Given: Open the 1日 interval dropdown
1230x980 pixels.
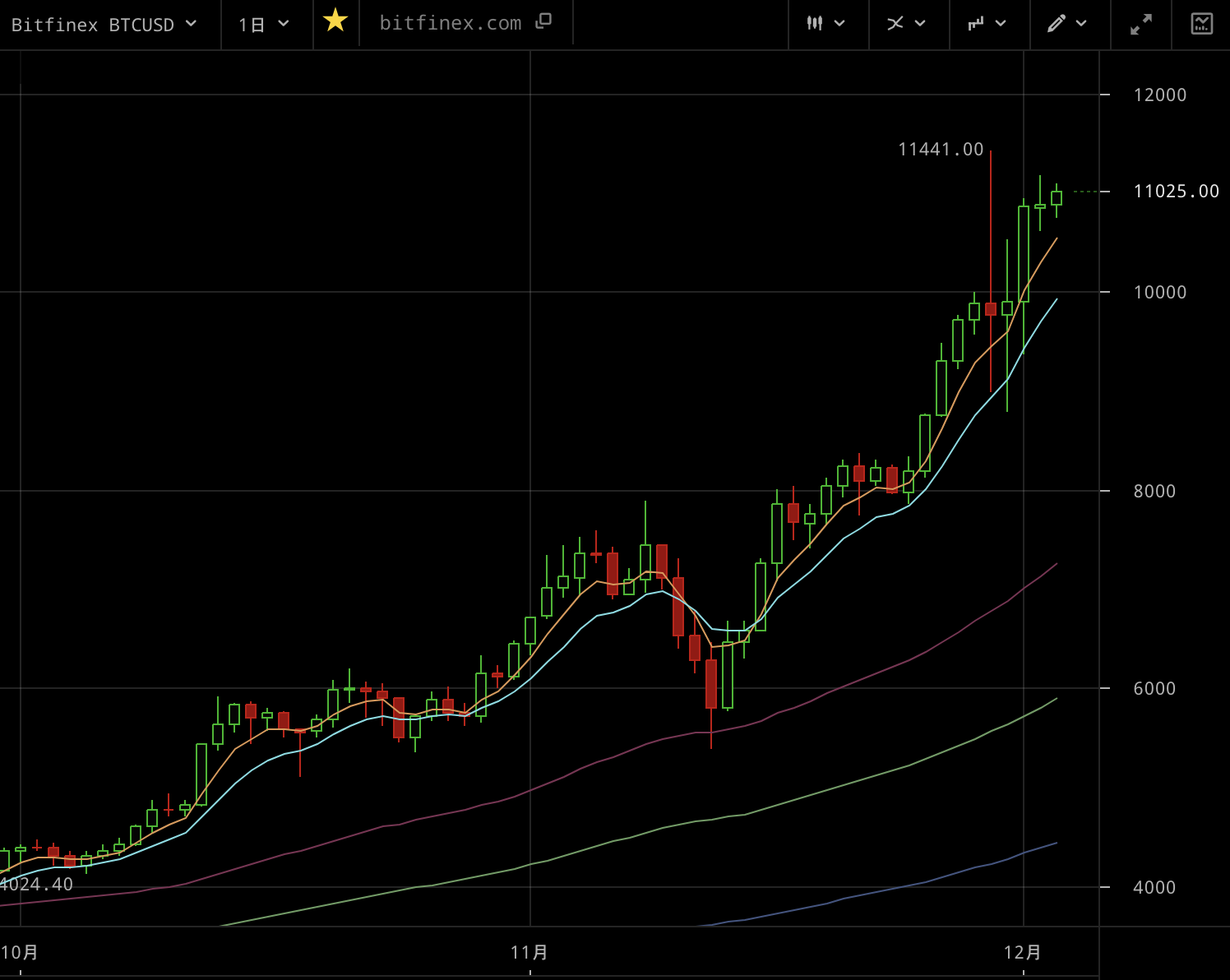Looking at the screenshot, I should (x=265, y=25).
